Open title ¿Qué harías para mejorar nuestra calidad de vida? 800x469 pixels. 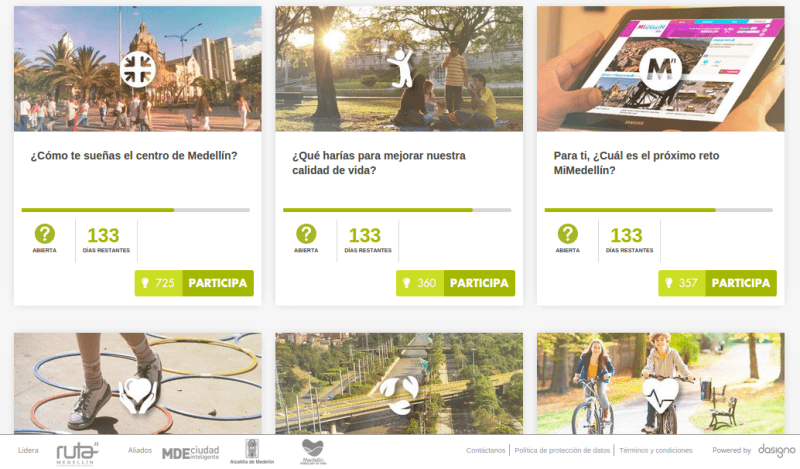(x=379, y=163)
